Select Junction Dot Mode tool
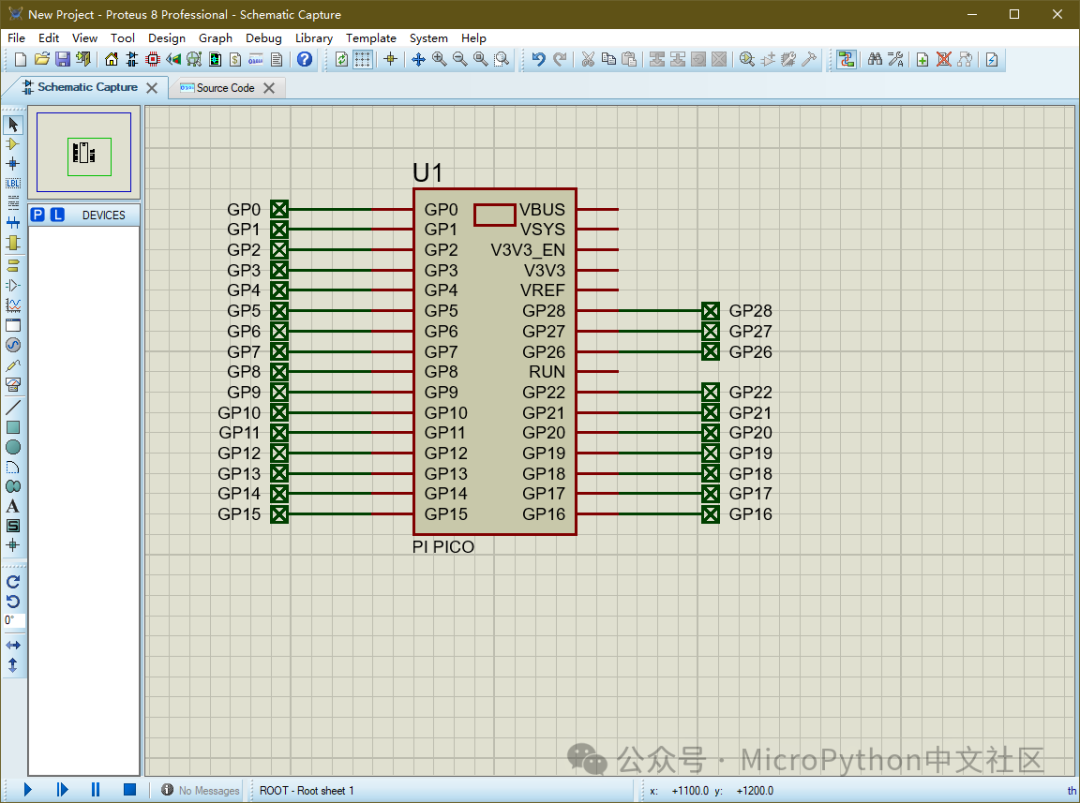Viewport: 1080px width, 803px height. pyautogui.click(x=13, y=164)
